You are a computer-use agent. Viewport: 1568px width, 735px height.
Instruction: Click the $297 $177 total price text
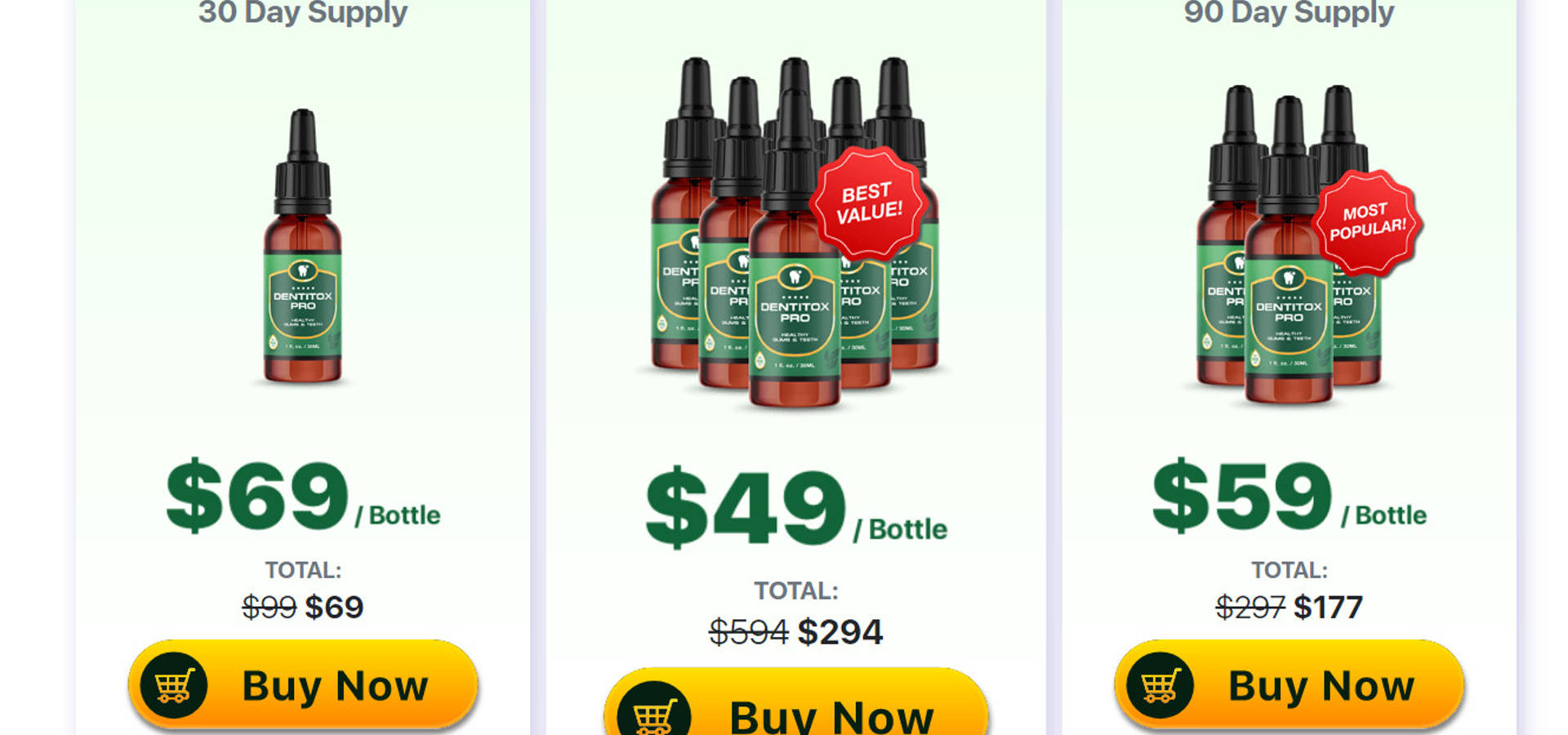click(x=1290, y=607)
